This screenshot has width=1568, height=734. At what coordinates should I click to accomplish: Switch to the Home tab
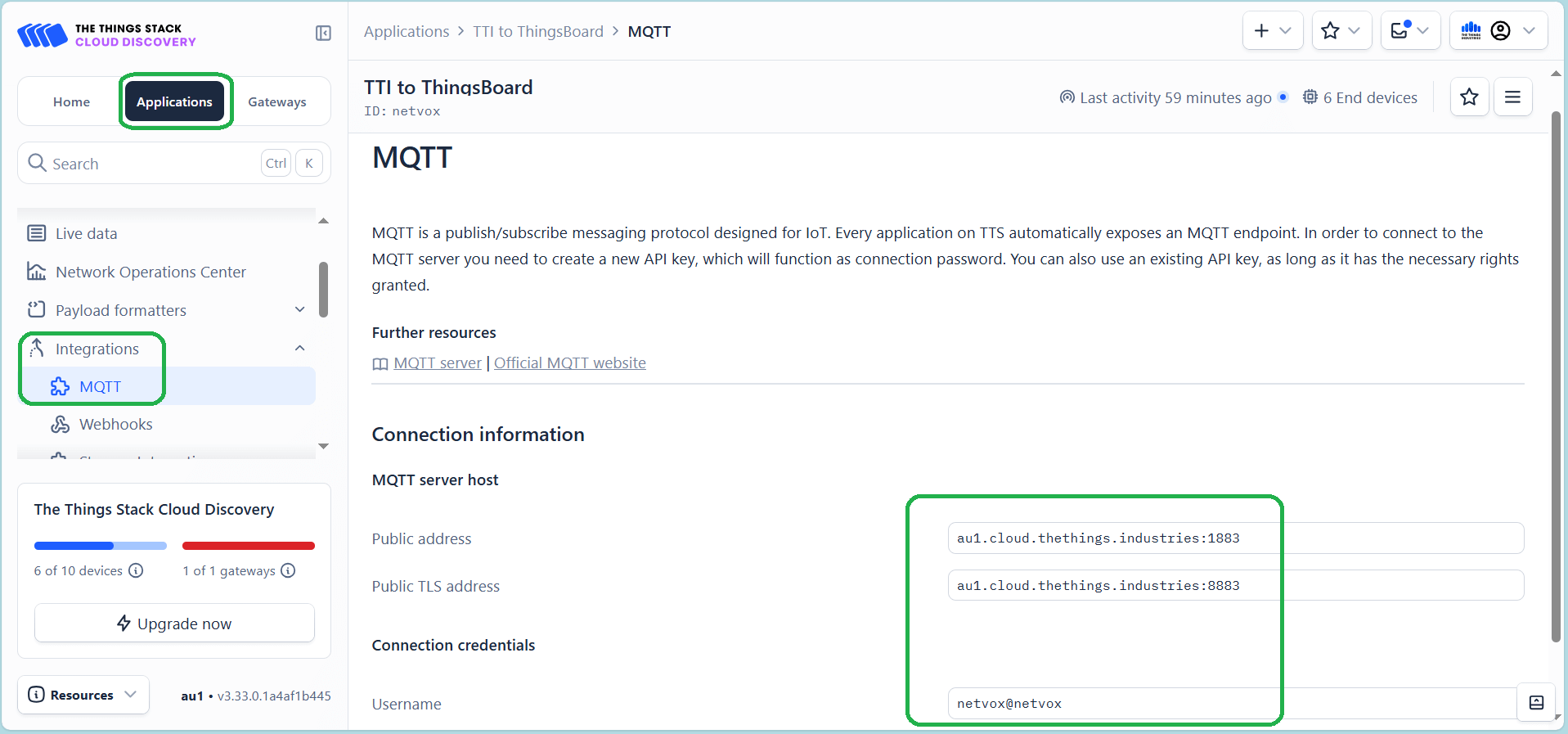(71, 102)
